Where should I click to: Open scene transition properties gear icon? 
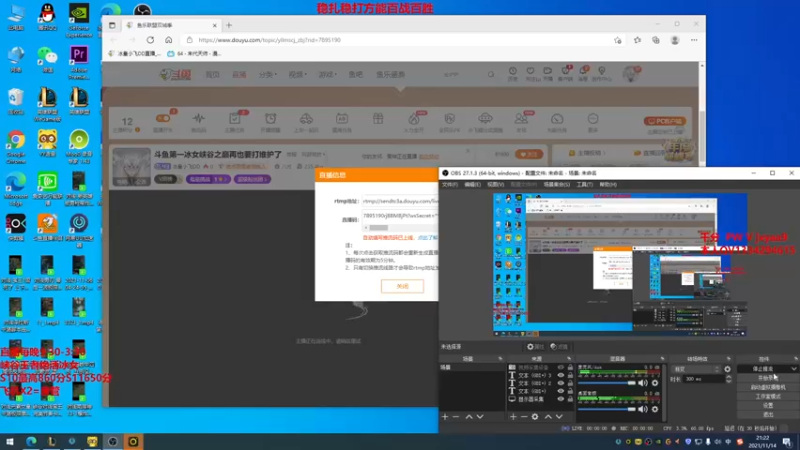728,369
